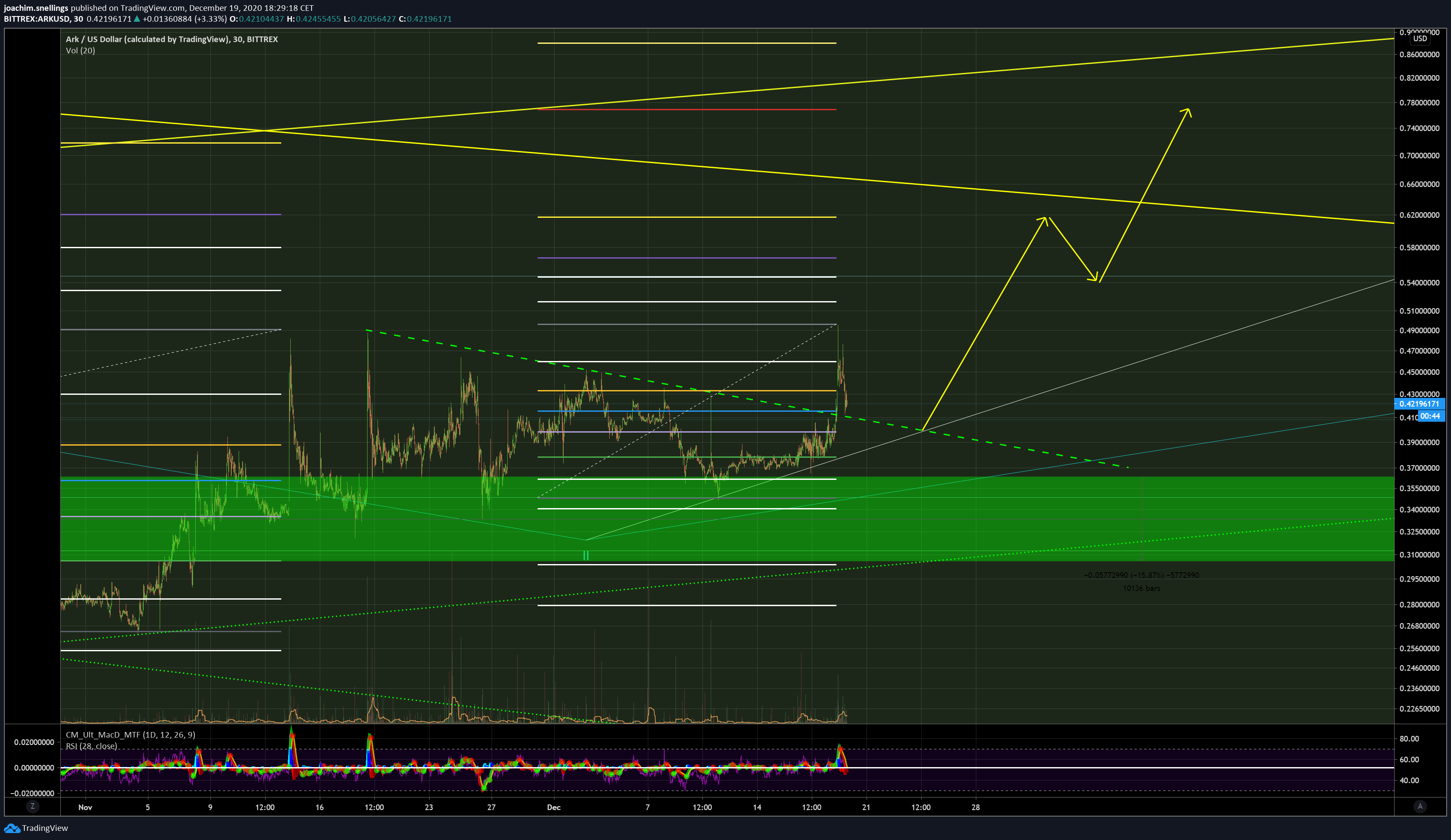Click the 0.54000000 price axis label
1451x840 pixels.
pos(1419,283)
